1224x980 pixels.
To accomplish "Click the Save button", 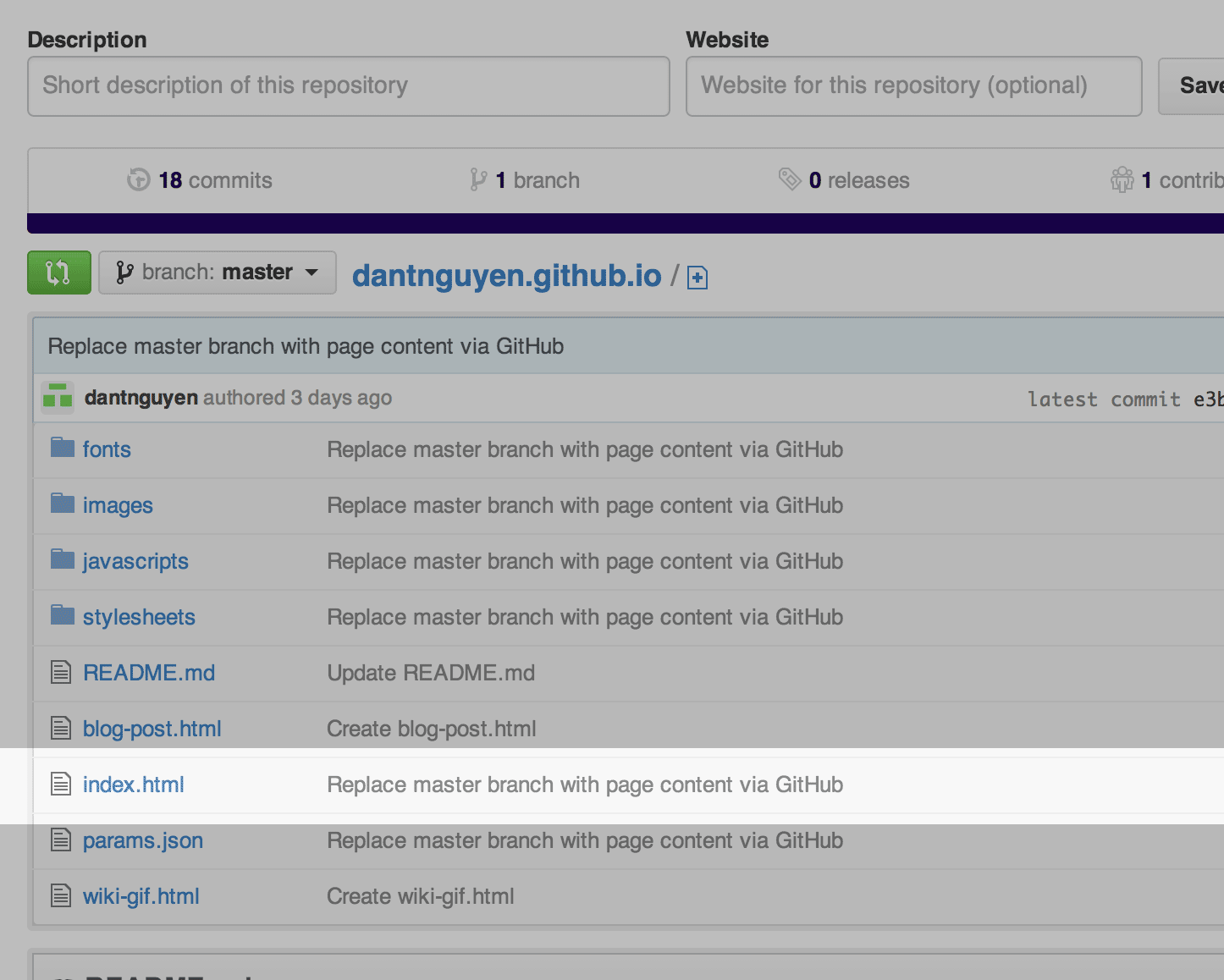I will pos(1192,85).
